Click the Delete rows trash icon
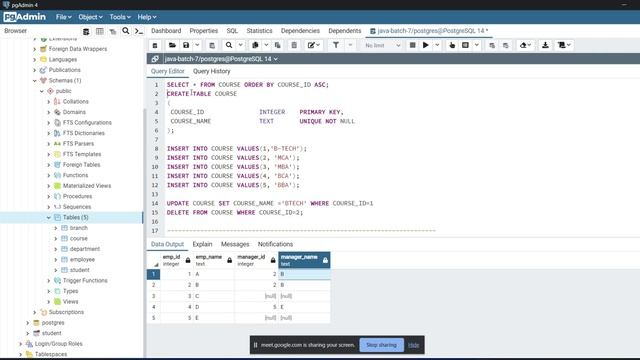 coord(294,45)
